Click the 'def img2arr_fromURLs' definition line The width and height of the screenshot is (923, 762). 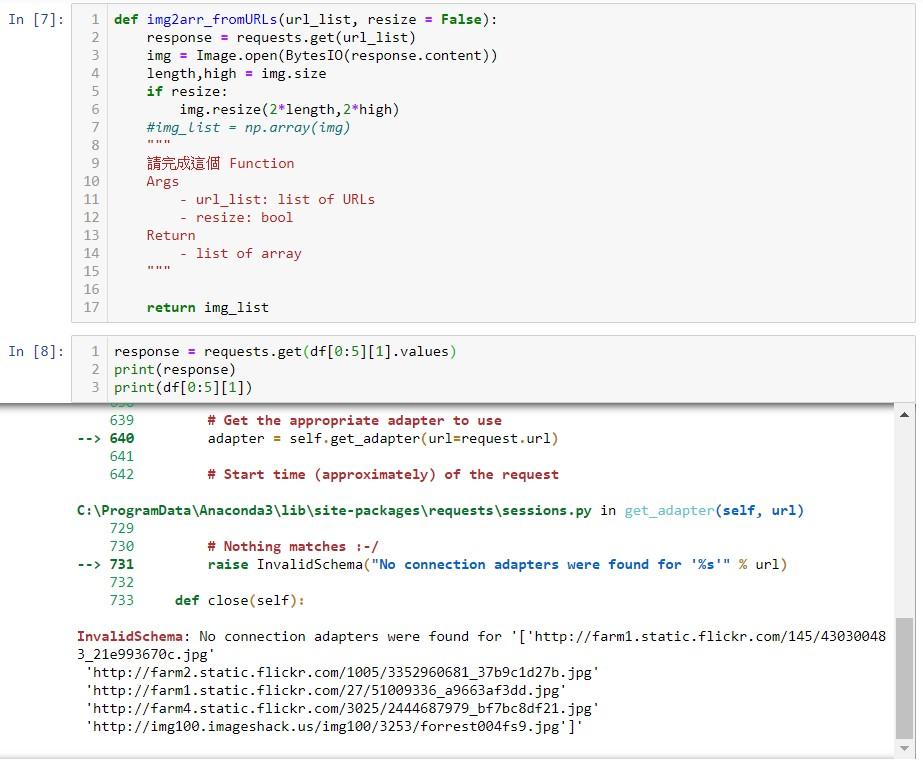pyautogui.click(x=305, y=19)
